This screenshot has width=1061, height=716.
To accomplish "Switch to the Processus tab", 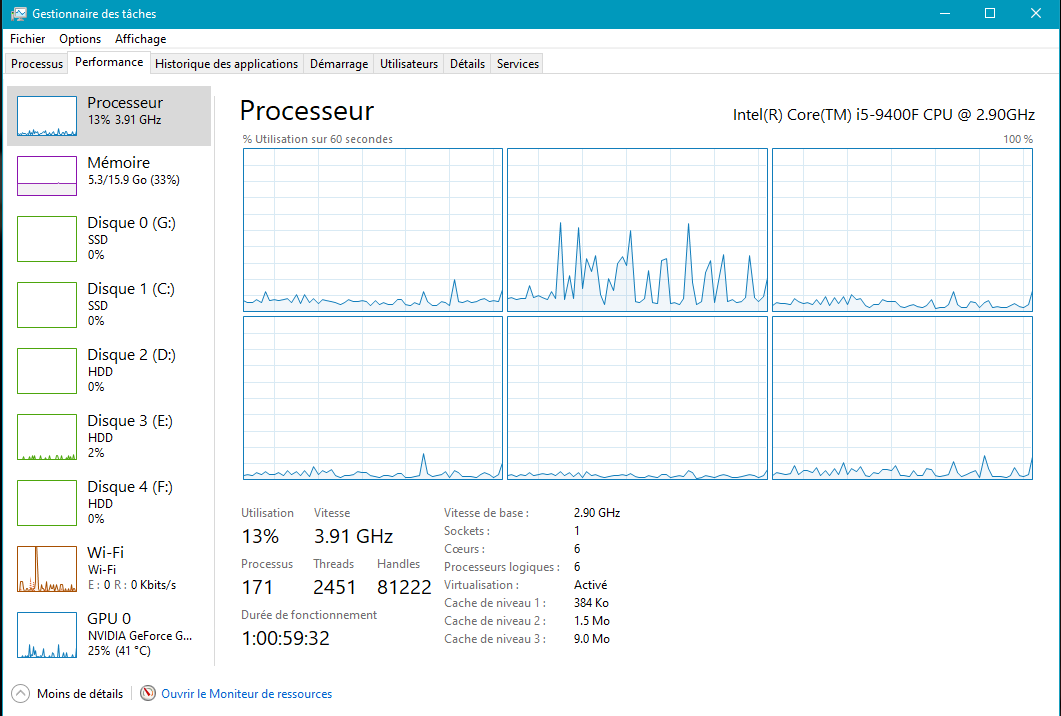I will (x=37, y=64).
